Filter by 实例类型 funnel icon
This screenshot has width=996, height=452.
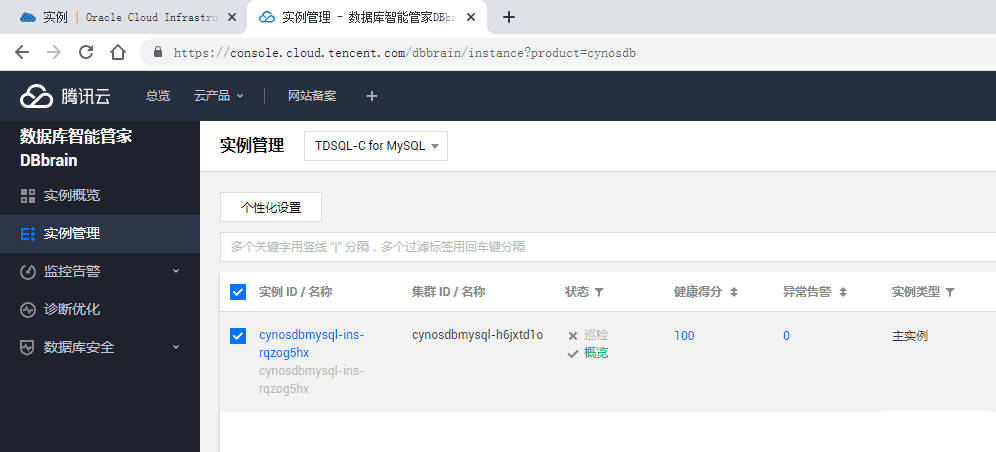point(950,292)
